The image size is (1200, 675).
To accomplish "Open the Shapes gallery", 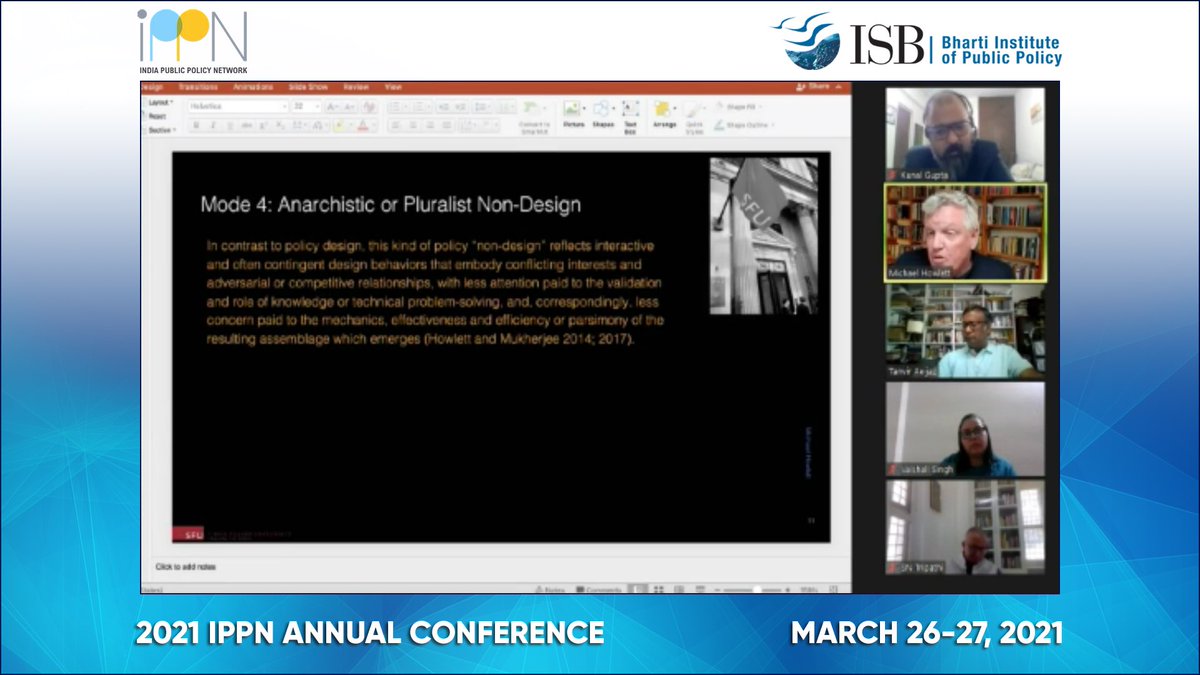I will pyautogui.click(x=603, y=114).
